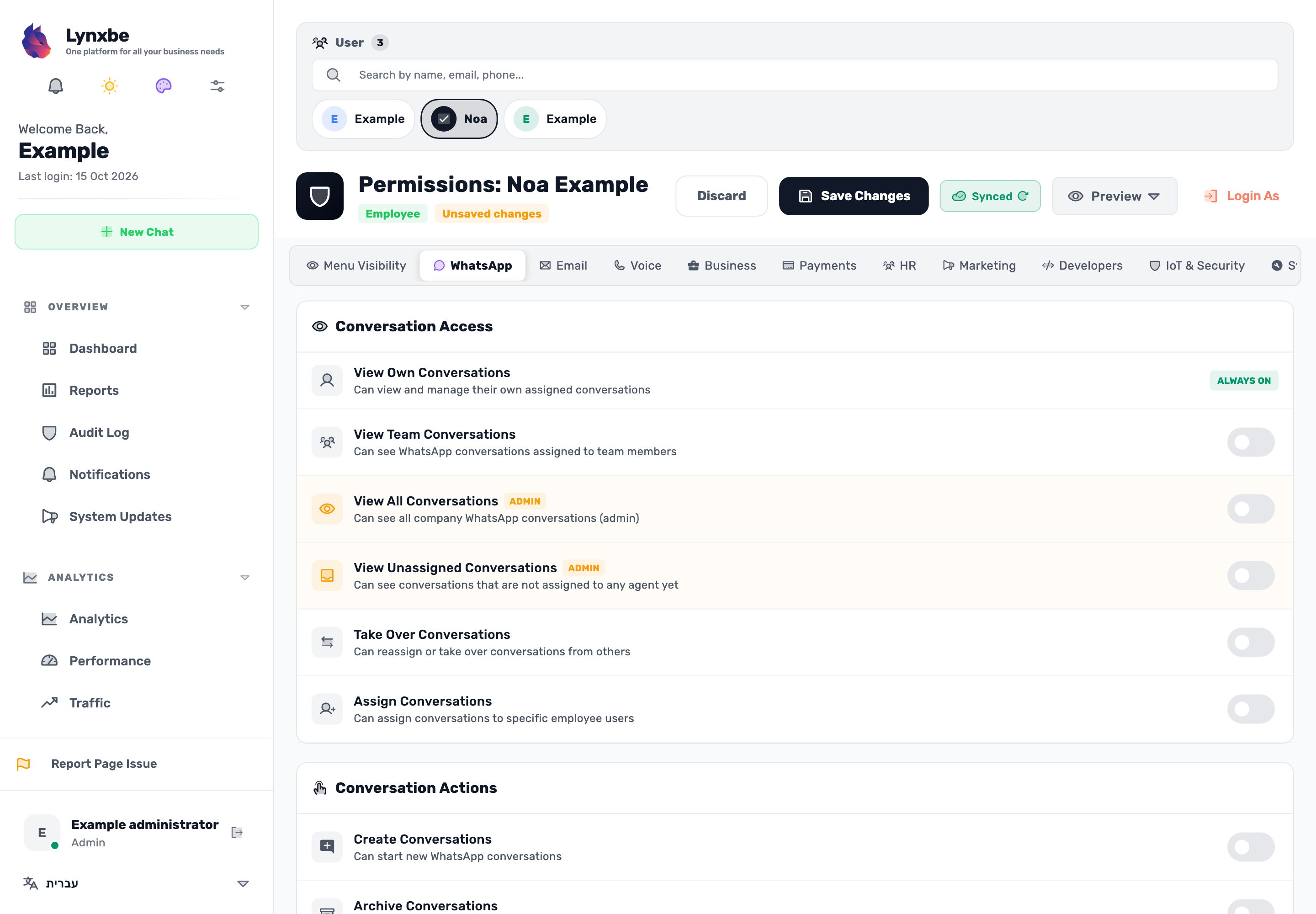Viewport: 1316px width, 914px height.
Task: Switch to Payments tab
Action: [819, 266]
